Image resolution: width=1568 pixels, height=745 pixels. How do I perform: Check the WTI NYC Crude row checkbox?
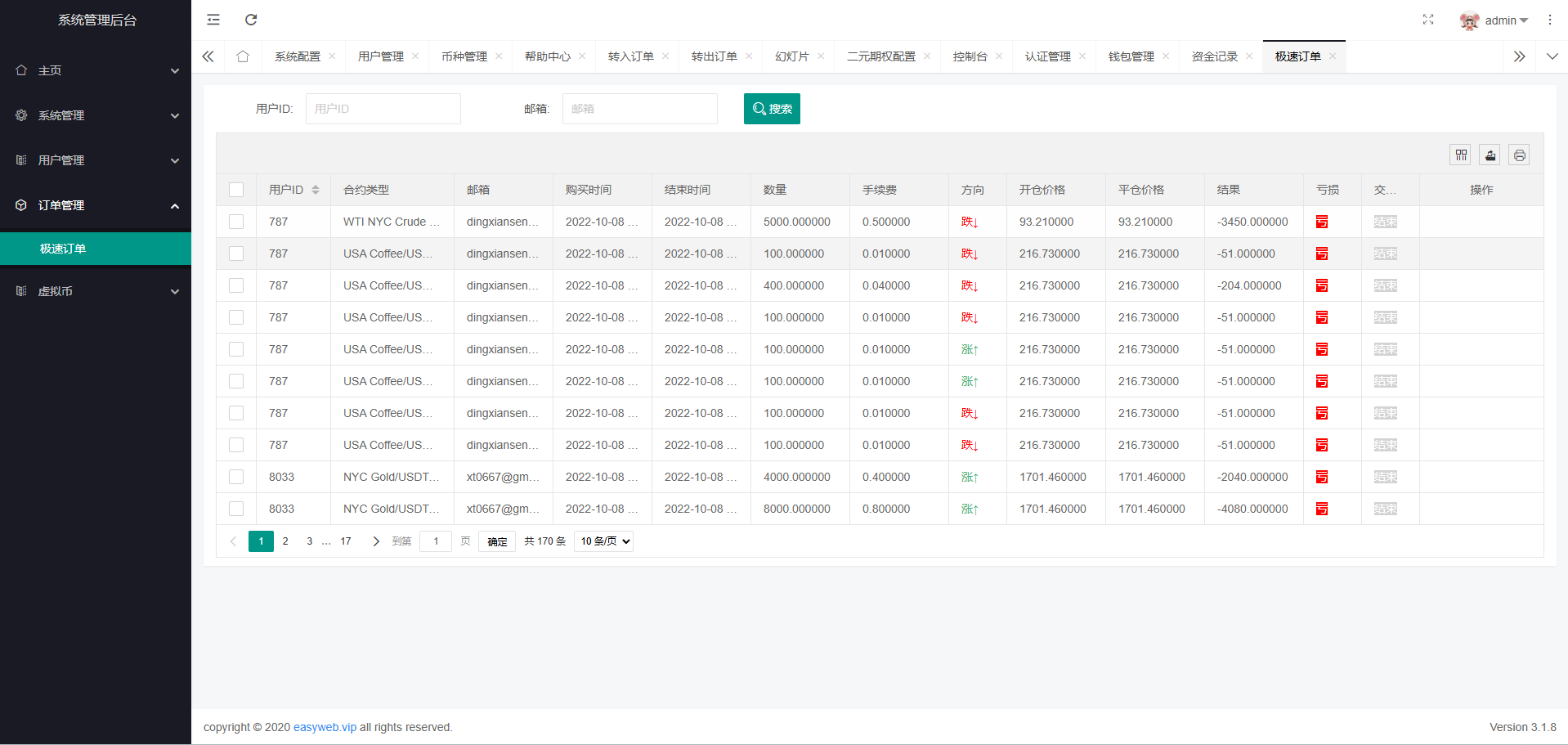coord(236,222)
